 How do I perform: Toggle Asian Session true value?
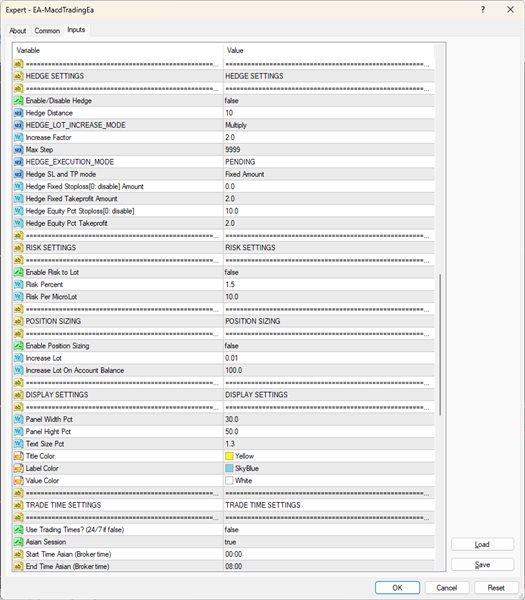[329, 542]
